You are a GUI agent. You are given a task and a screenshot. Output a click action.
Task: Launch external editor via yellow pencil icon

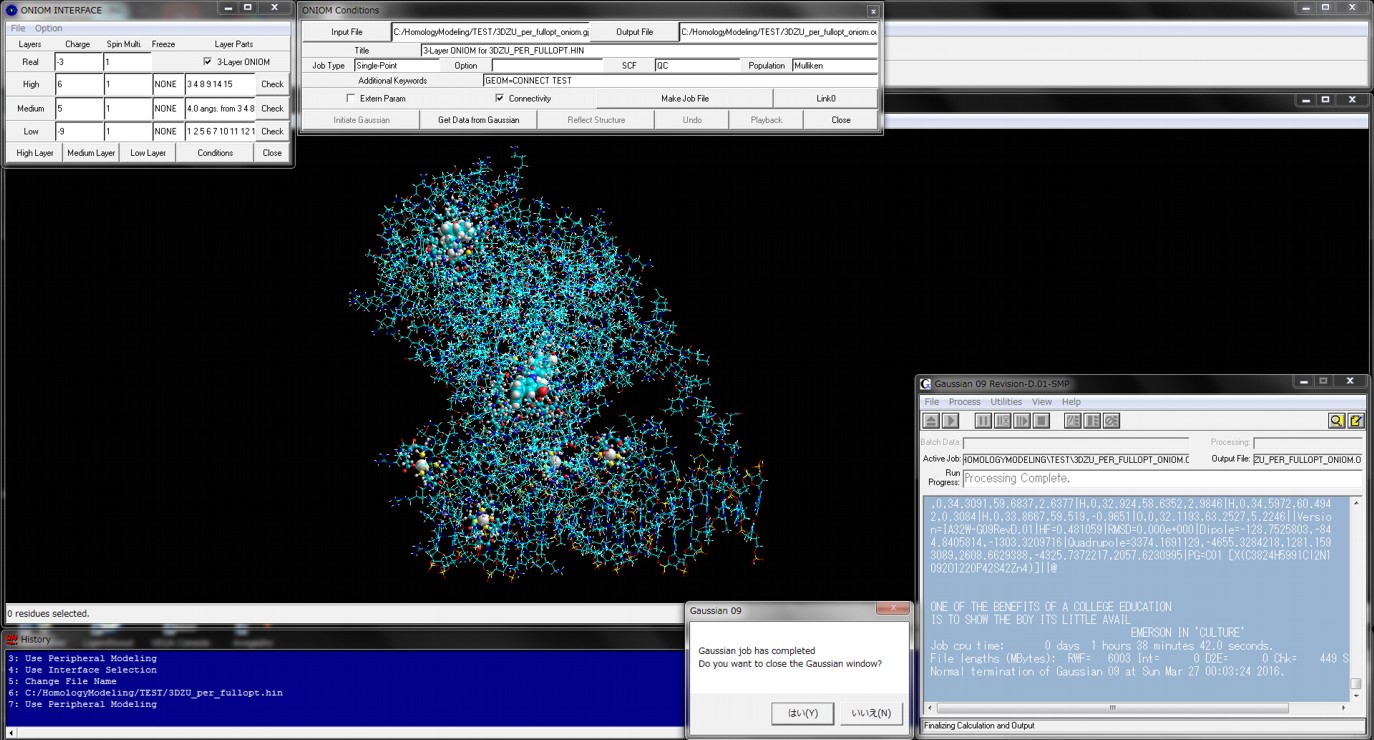click(x=1356, y=421)
